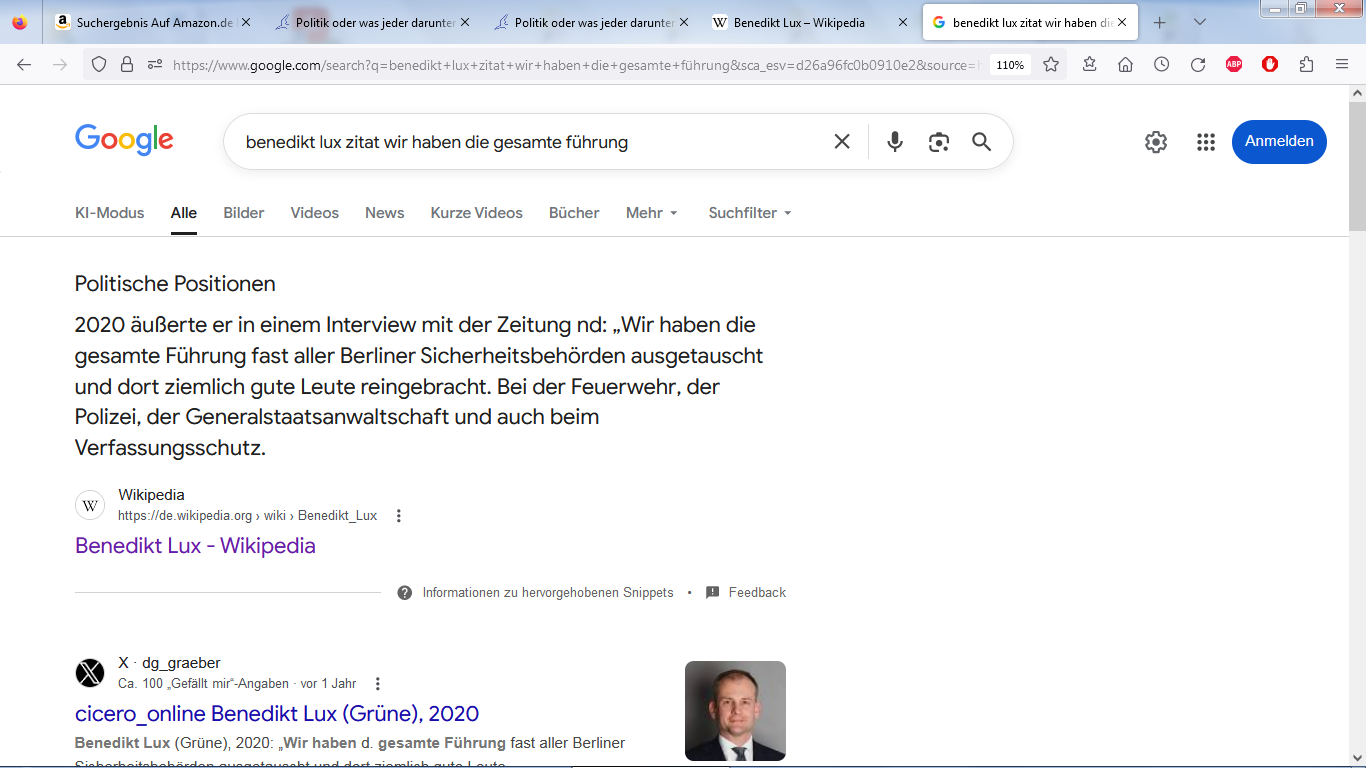
Task: Switch to Benedikt Lux Wikipedia browser tab
Action: coord(798,22)
